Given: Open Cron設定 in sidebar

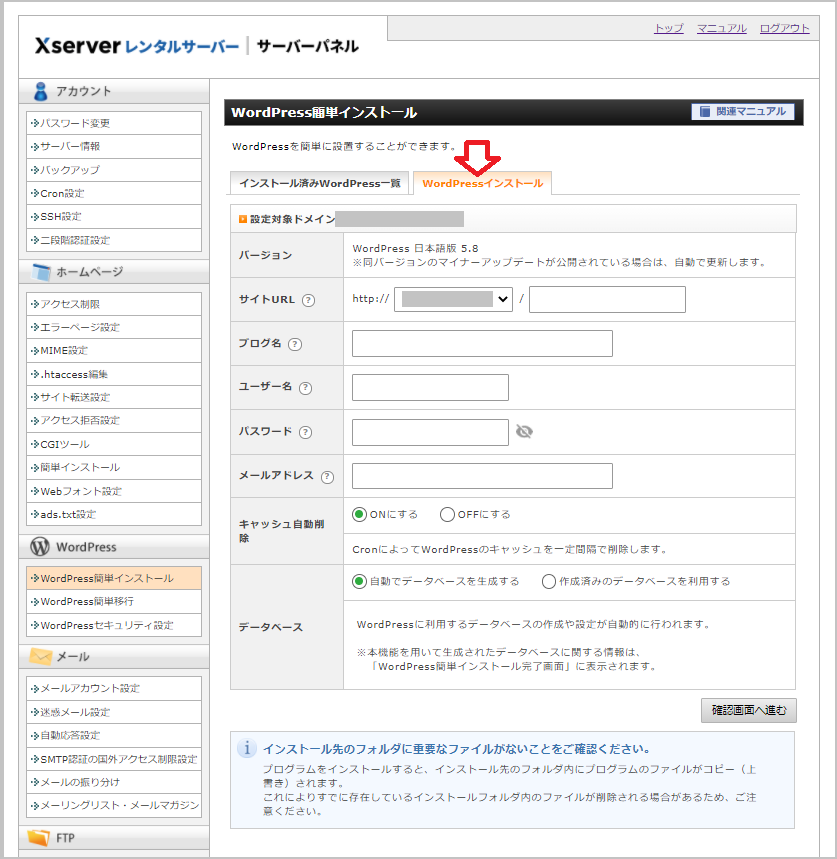Looking at the screenshot, I should [114, 193].
